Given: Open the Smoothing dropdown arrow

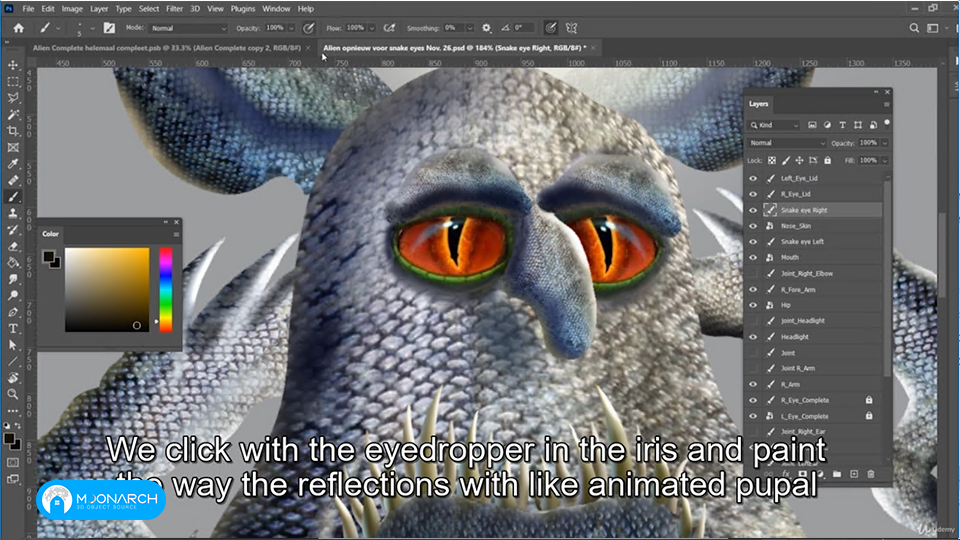Looking at the screenshot, I should click(x=470, y=28).
